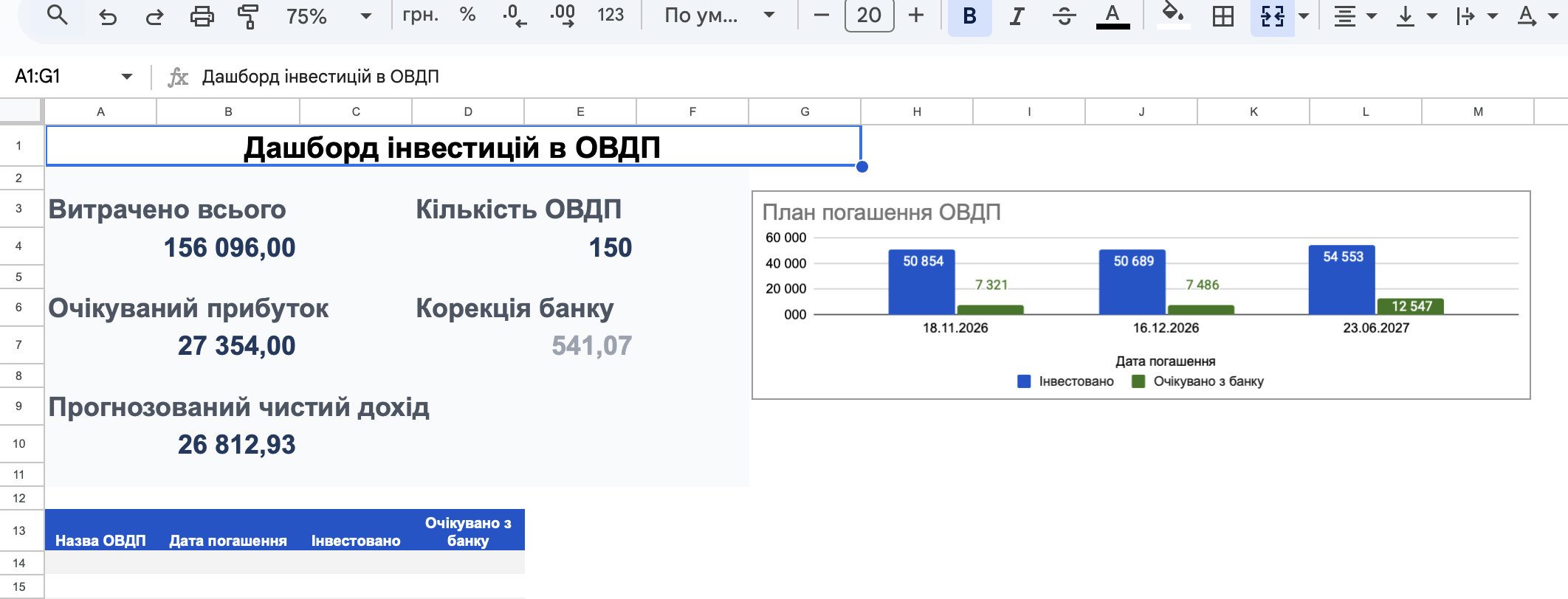Format selection as percent
Screen dimensions: 1568x599
click(x=467, y=15)
